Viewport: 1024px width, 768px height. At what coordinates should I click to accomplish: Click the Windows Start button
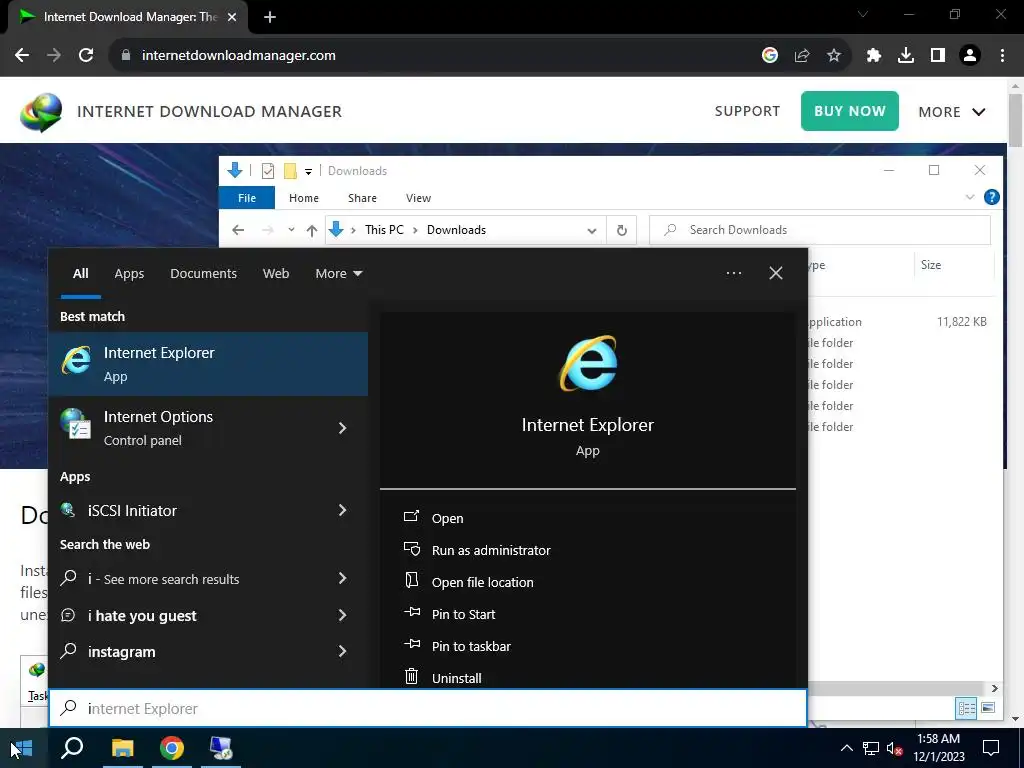[23, 748]
